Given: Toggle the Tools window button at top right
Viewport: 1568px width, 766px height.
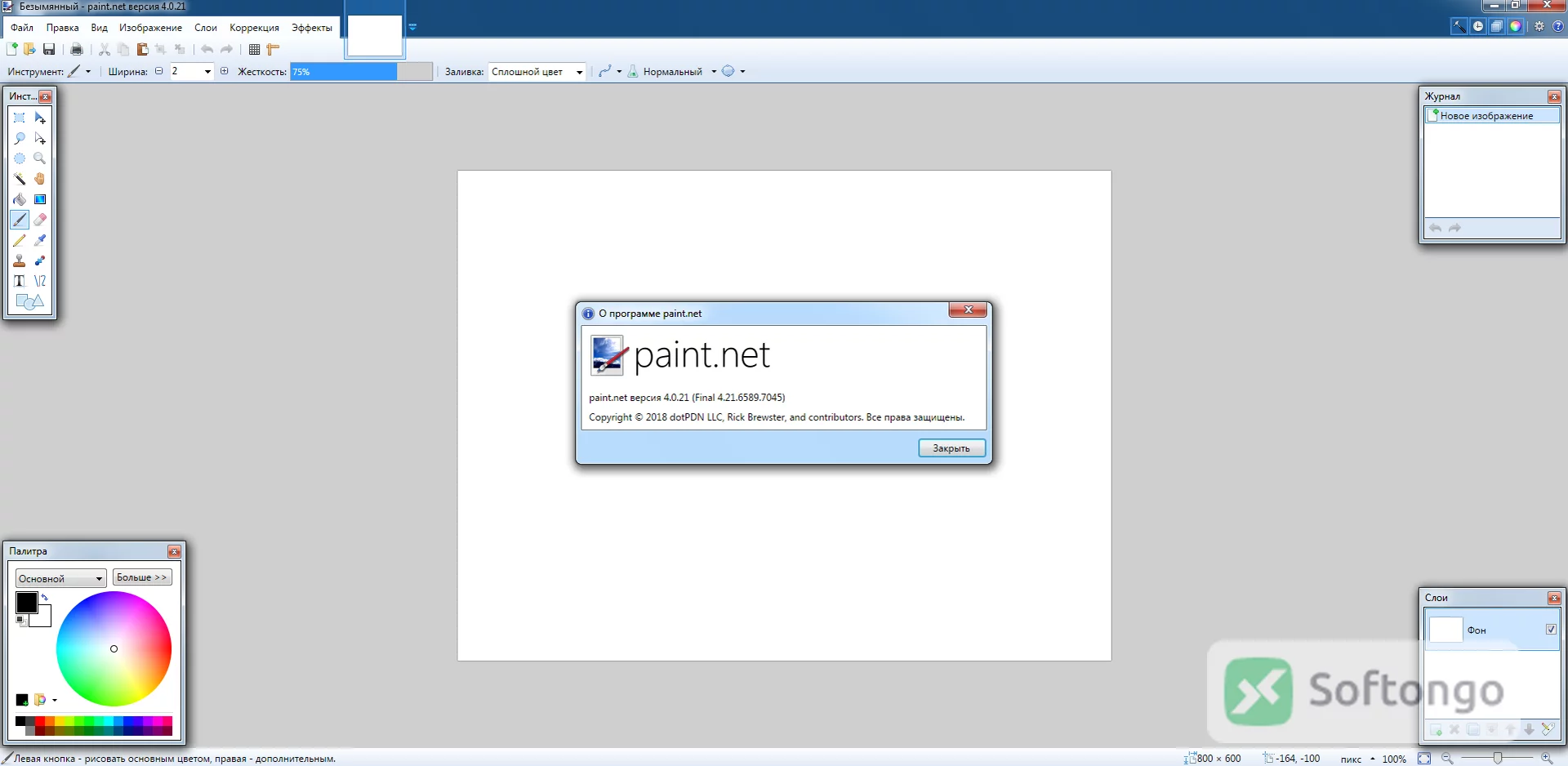Looking at the screenshot, I should (x=1459, y=26).
